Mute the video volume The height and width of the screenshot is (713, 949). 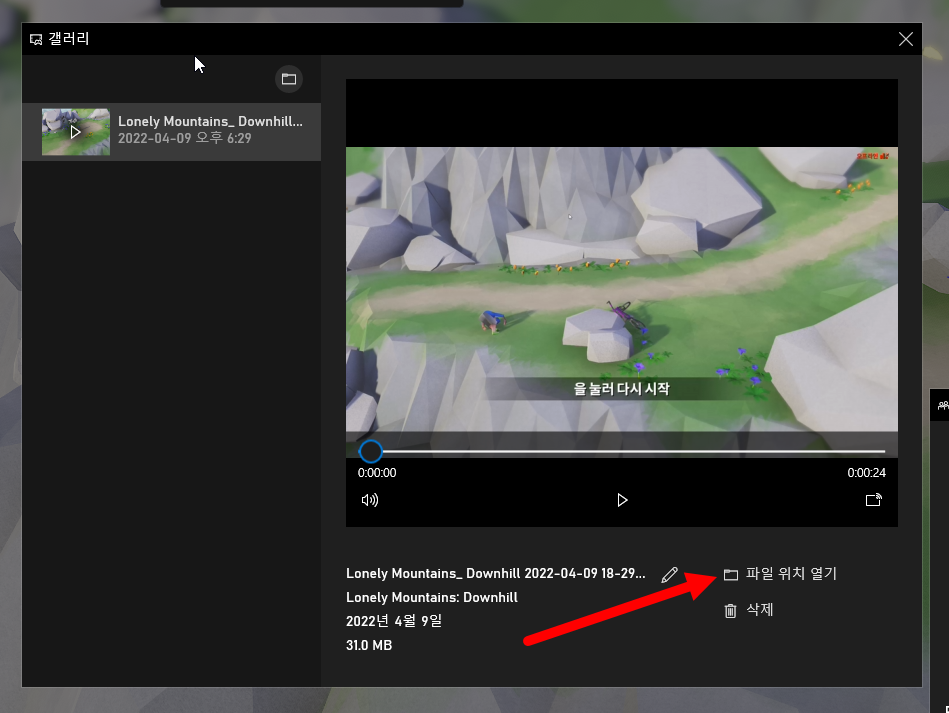pos(370,500)
